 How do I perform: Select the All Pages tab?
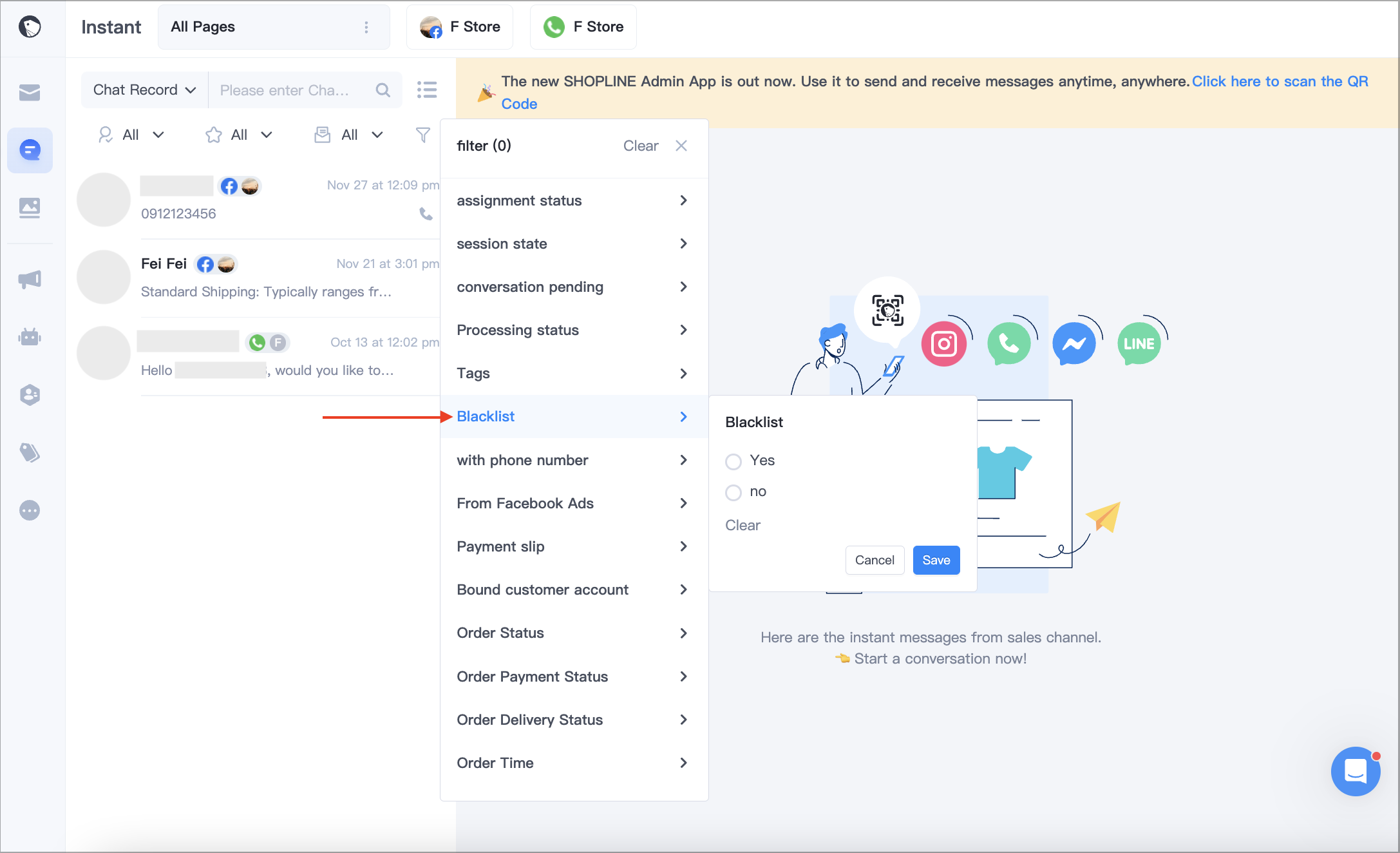(x=274, y=27)
